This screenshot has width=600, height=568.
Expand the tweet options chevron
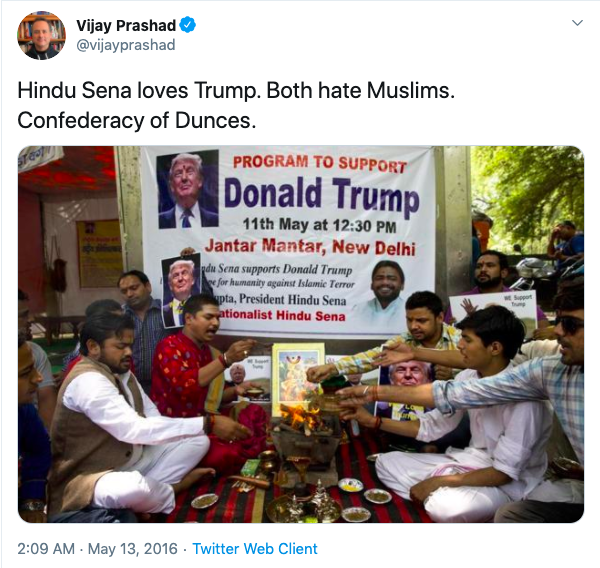pos(577,23)
